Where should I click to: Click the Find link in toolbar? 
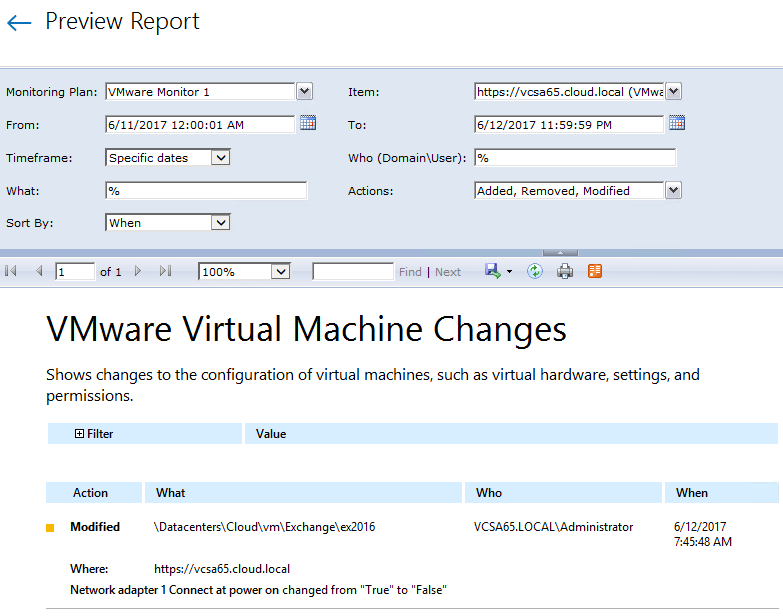(410, 272)
